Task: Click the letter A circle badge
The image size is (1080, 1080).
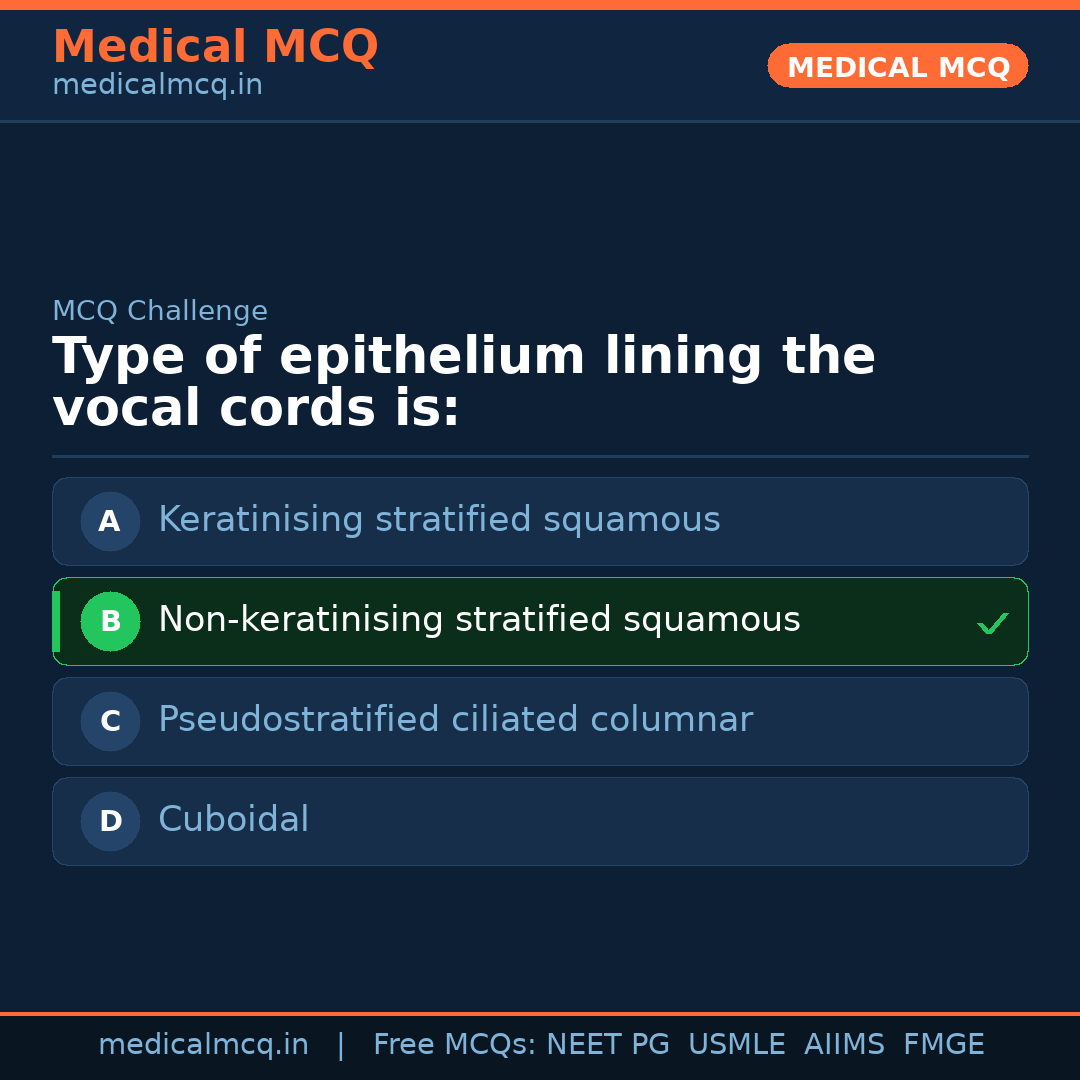Action: pyautogui.click(x=110, y=521)
